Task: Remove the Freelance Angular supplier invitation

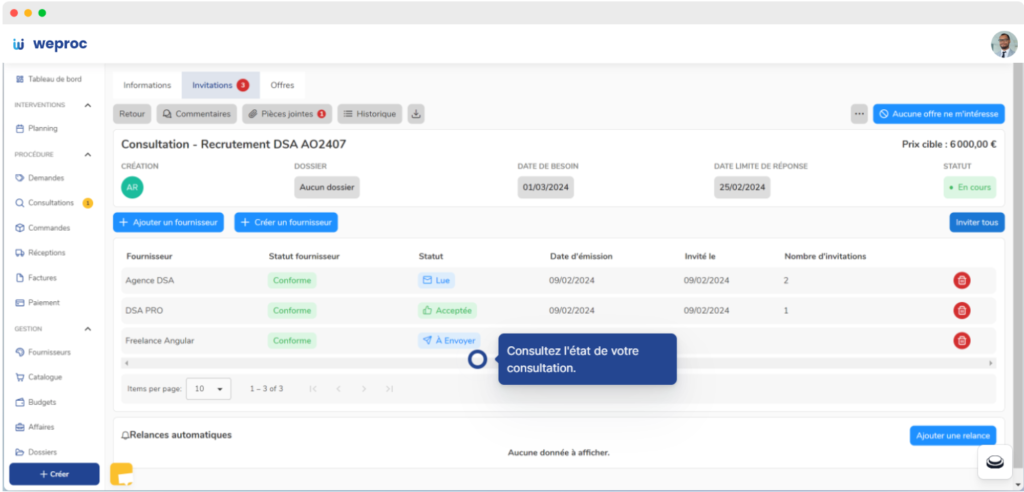Action: click(961, 341)
